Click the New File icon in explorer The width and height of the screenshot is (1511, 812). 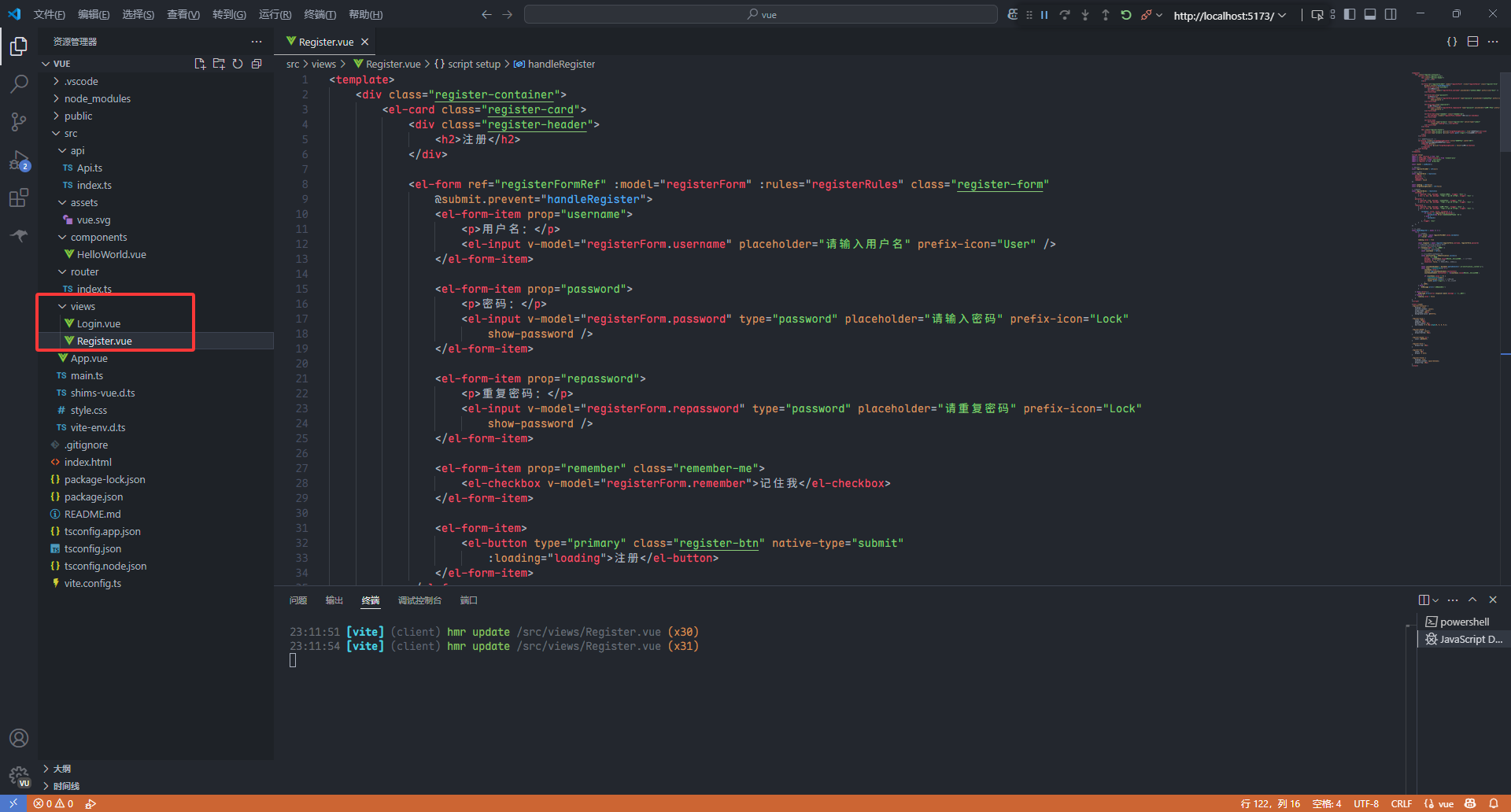(x=200, y=64)
